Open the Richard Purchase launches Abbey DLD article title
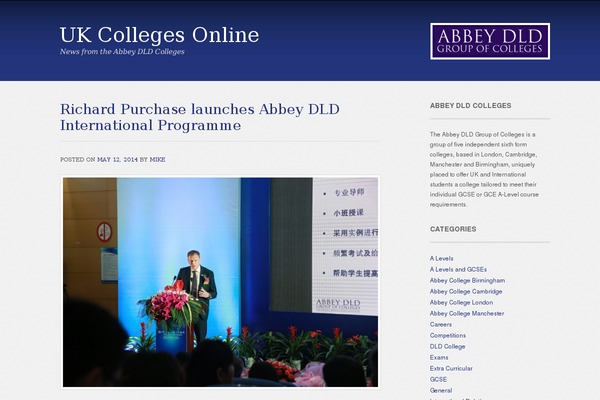600x400 pixels. point(200,117)
